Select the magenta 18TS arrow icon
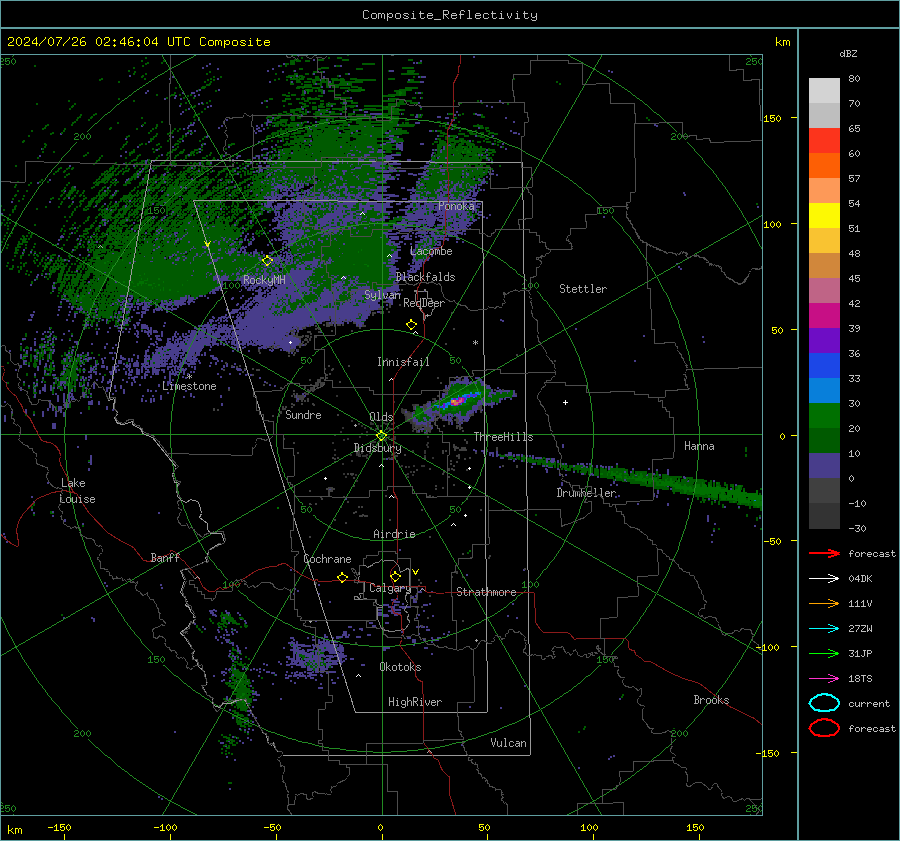This screenshot has width=900, height=841. coord(824,679)
